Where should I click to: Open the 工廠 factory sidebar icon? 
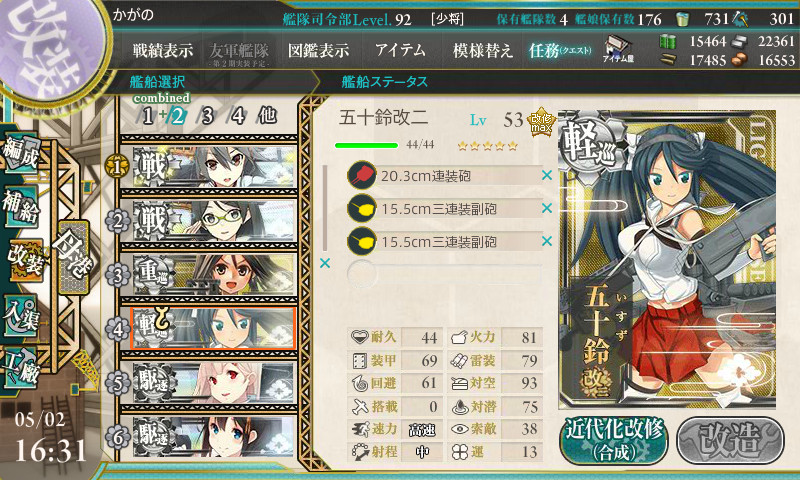21,368
